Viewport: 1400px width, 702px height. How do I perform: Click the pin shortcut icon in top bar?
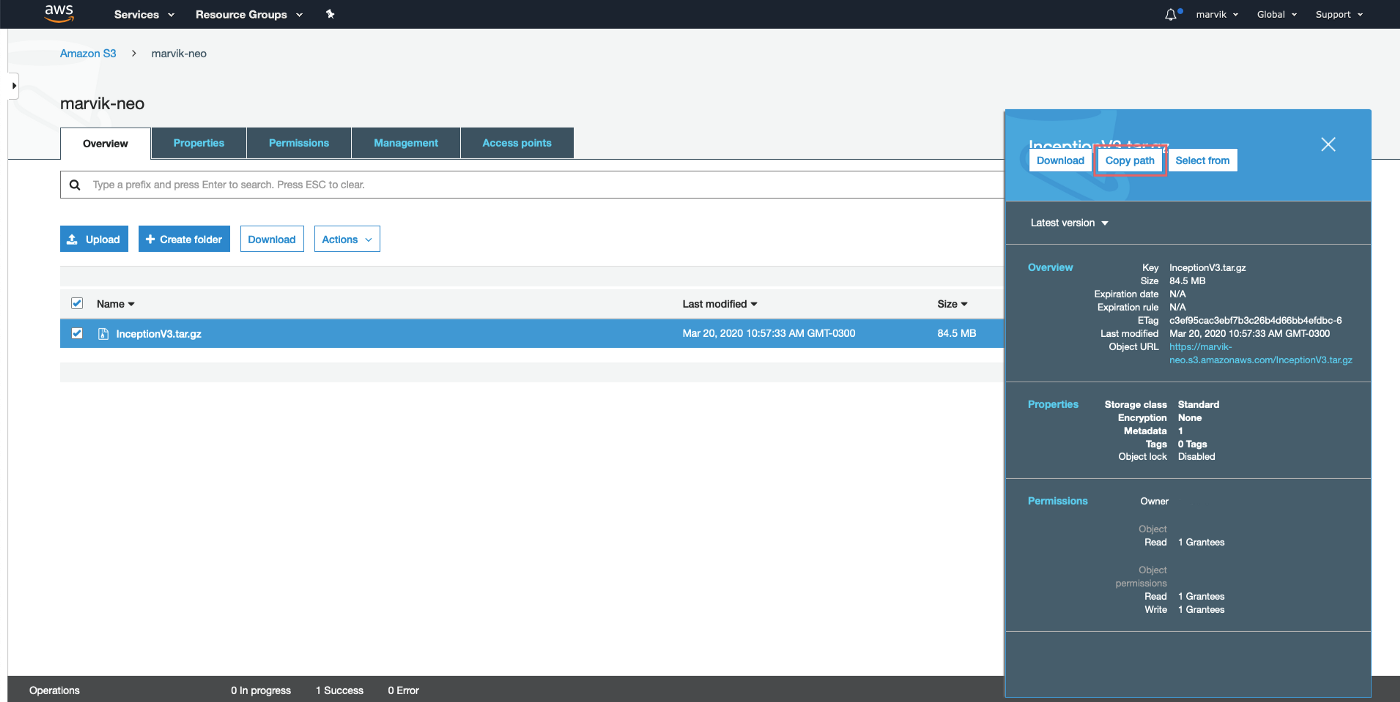331,14
